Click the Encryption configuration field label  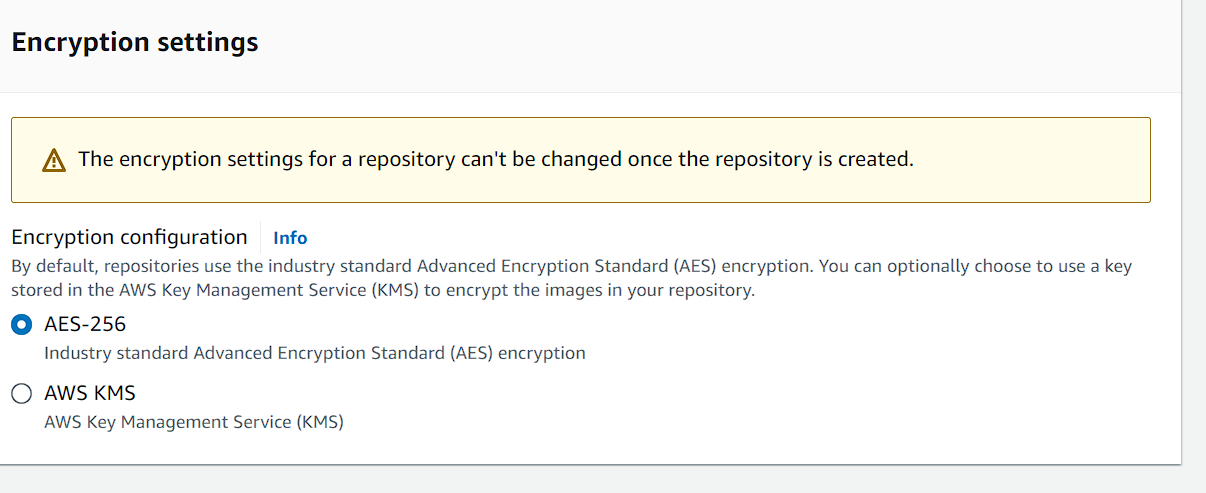[129, 237]
